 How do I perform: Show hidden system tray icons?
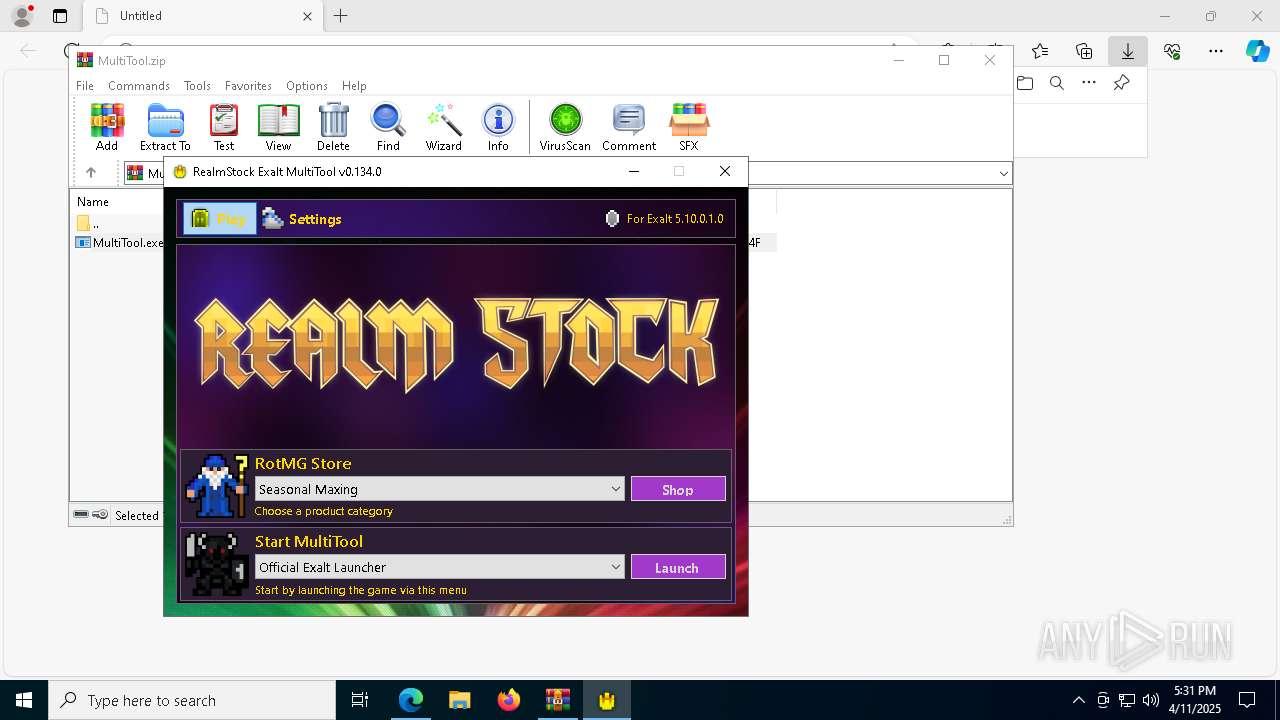tap(1078, 700)
